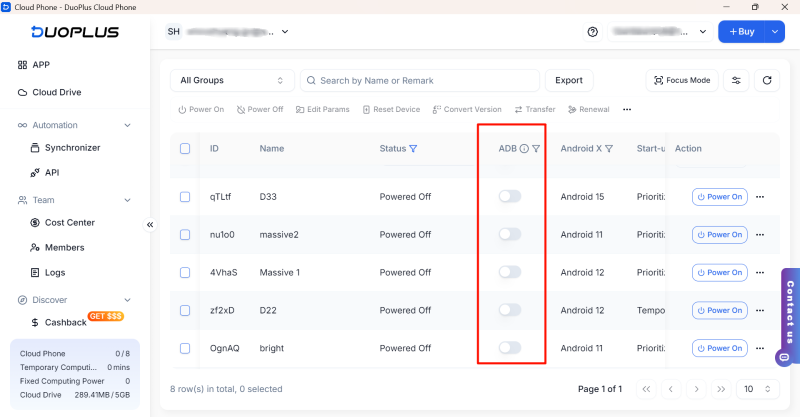
Task: Open column settings sliders icon
Action: pyautogui.click(x=736, y=80)
